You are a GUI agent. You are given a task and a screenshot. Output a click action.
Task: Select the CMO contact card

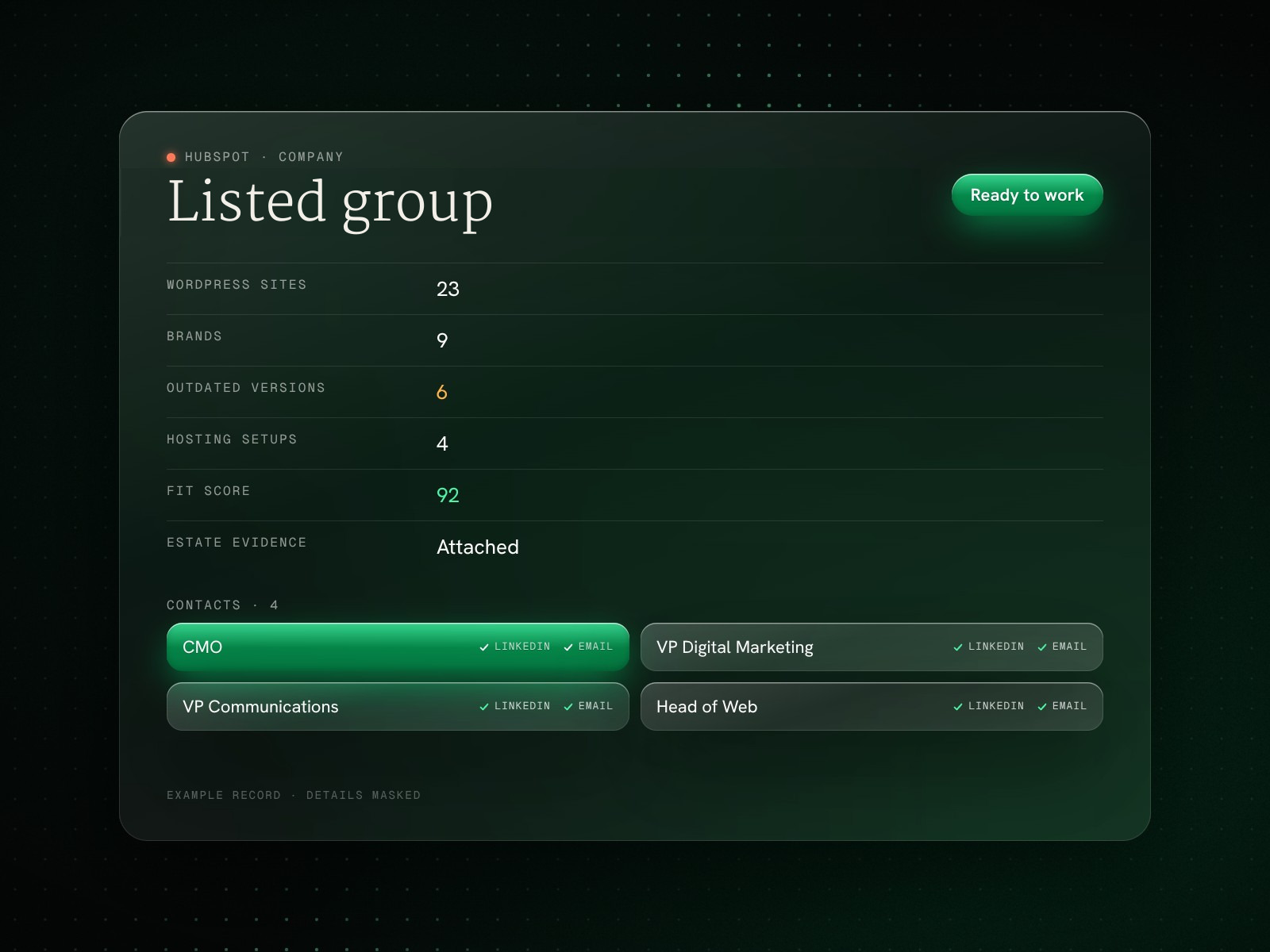pyautogui.click(x=398, y=647)
